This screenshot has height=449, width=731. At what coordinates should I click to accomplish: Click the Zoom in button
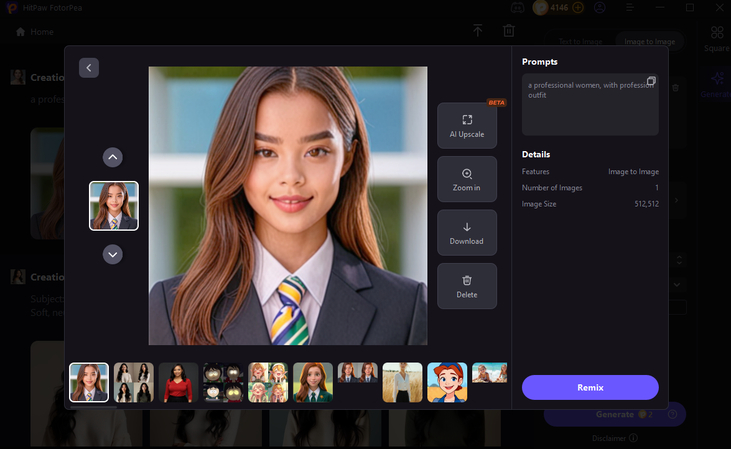pos(466,179)
